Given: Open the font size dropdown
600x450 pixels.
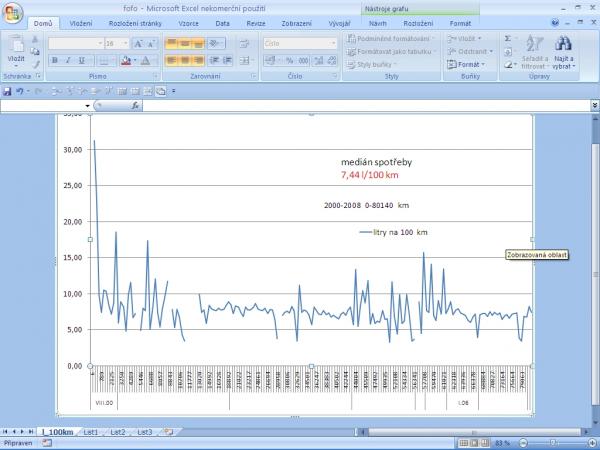Looking at the screenshot, I should pos(125,43).
